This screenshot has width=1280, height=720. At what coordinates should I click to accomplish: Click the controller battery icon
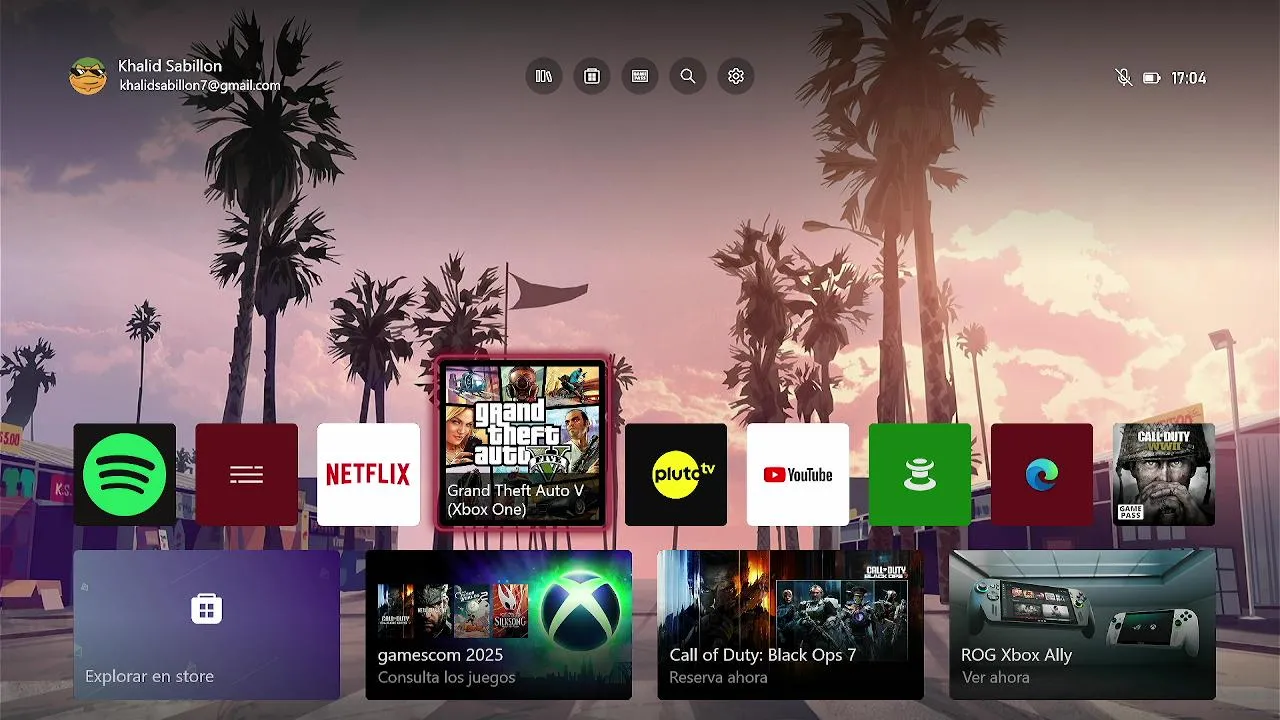pos(1151,78)
